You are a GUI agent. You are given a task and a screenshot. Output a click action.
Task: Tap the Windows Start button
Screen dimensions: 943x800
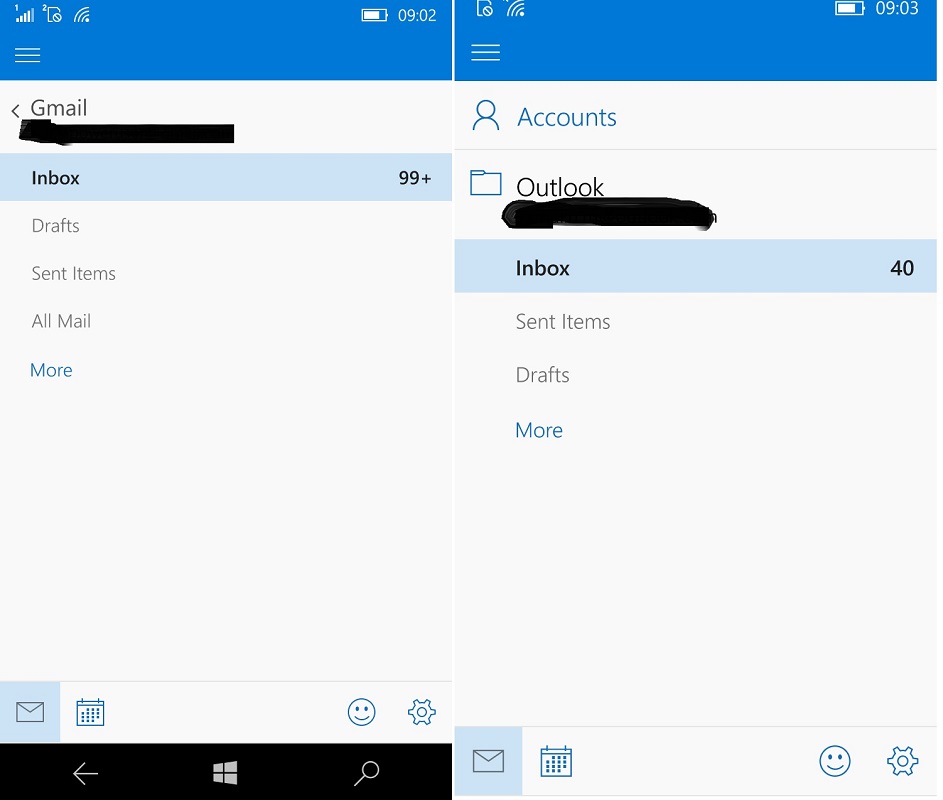(x=226, y=773)
